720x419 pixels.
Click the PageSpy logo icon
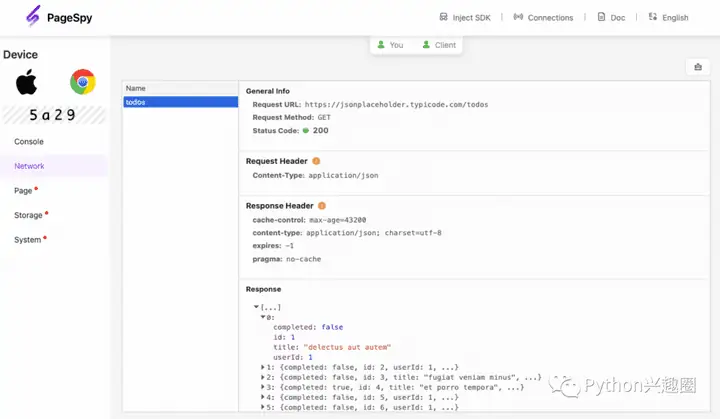pyautogui.click(x=33, y=17)
